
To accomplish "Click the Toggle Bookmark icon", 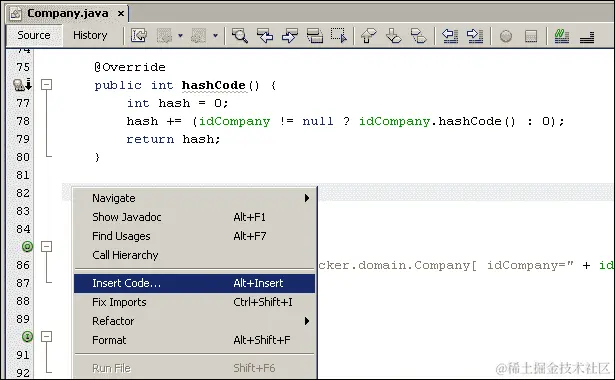I will coord(418,36).
